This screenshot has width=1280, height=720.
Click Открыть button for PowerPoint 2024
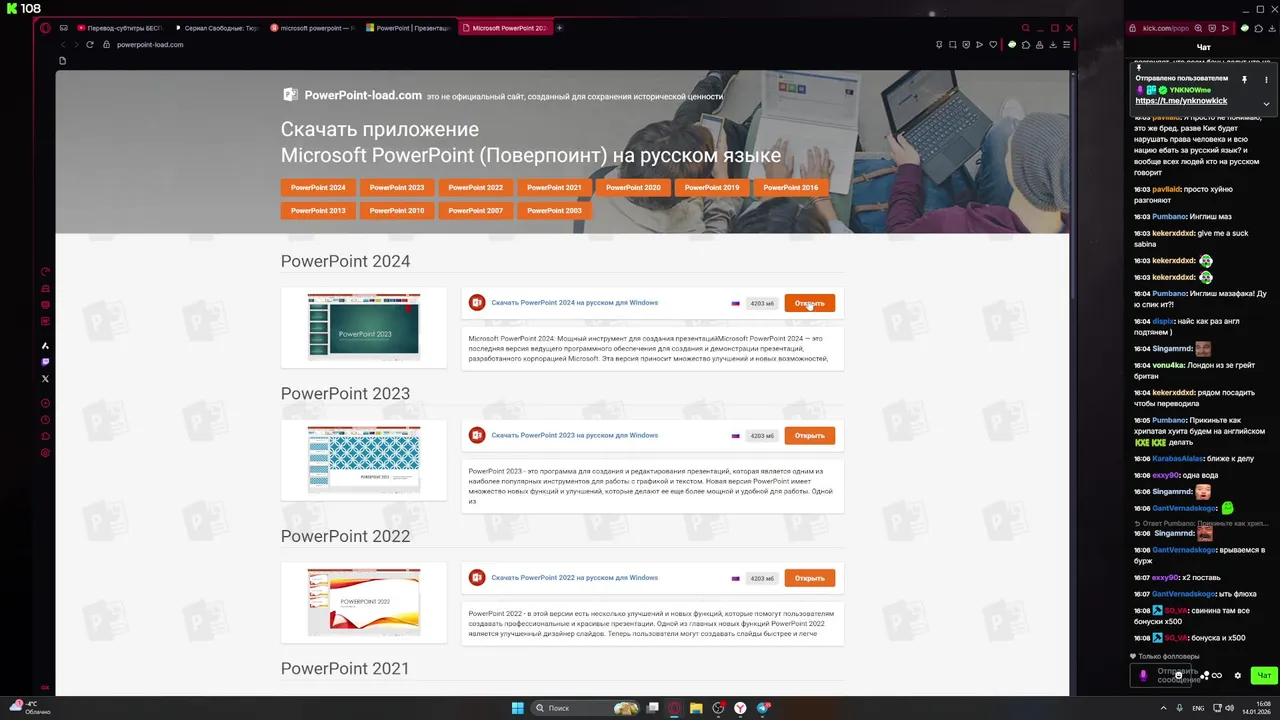[x=809, y=303]
